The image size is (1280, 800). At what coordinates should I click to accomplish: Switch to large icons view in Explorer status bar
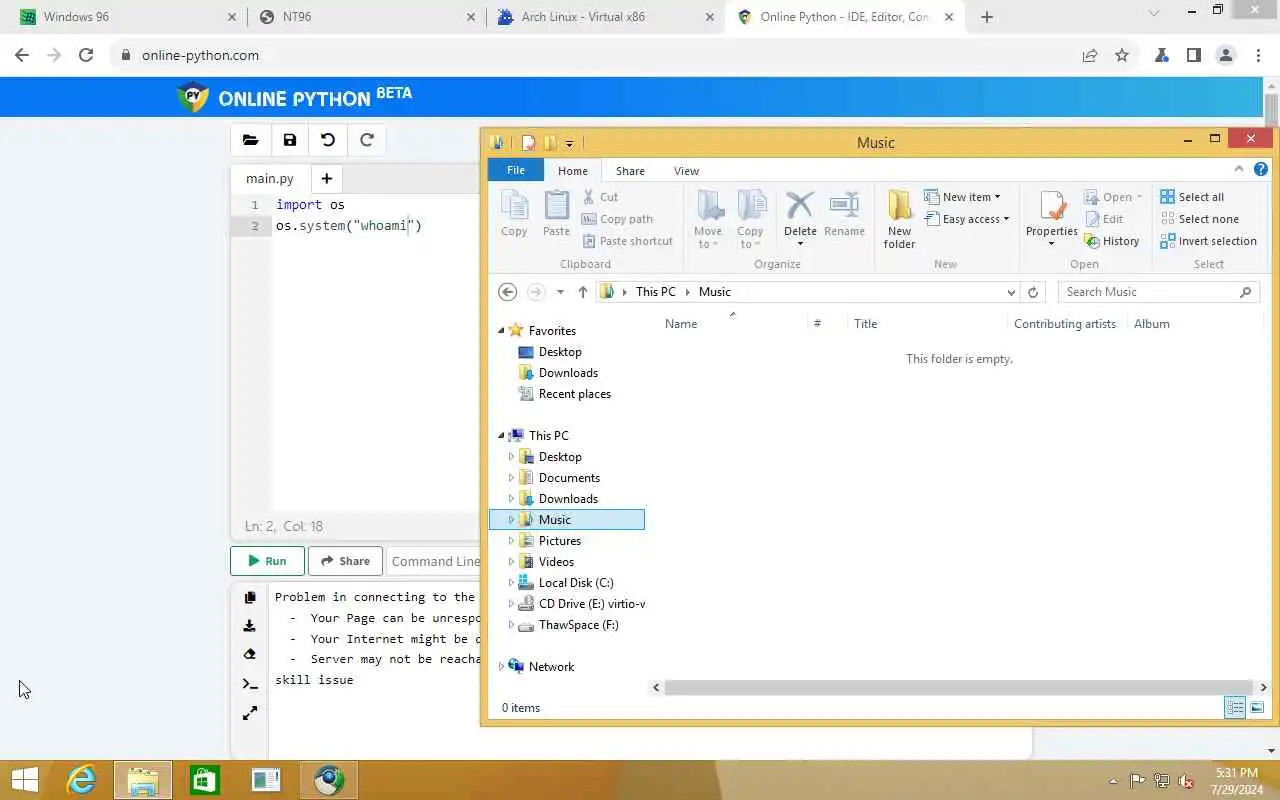coord(1257,708)
